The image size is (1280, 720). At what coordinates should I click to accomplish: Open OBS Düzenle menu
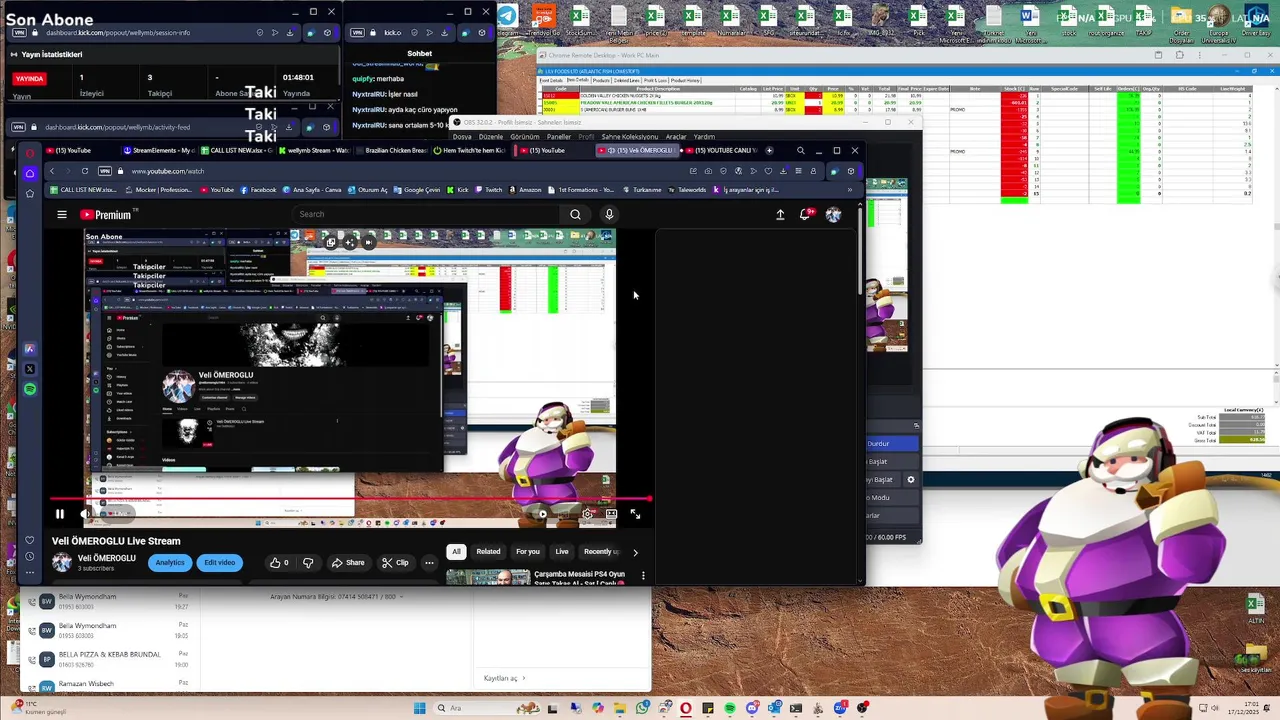[x=491, y=137]
